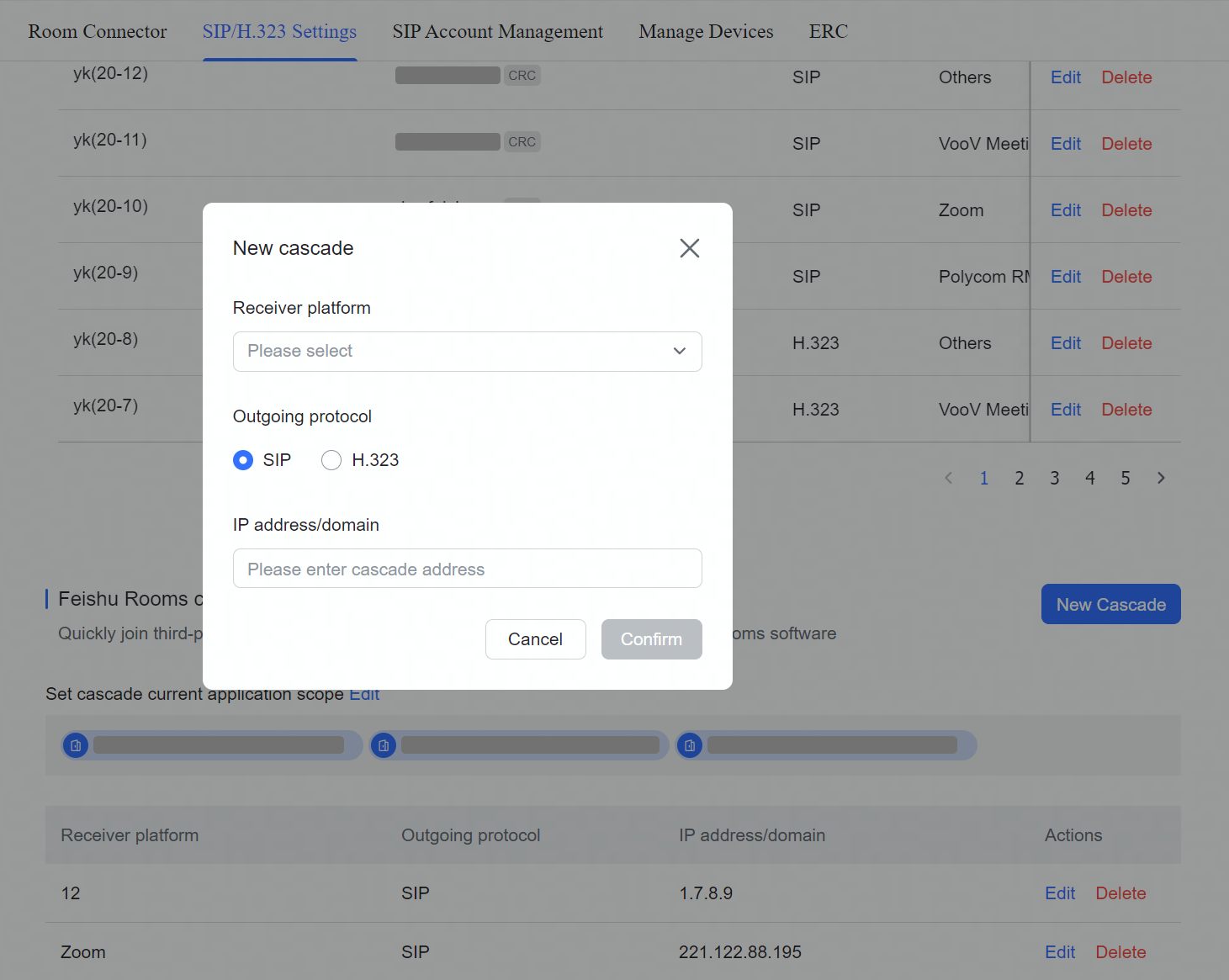This screenshot has height=980, width=1229.
Task: Edit the cascade application scope
Action: 364,694
